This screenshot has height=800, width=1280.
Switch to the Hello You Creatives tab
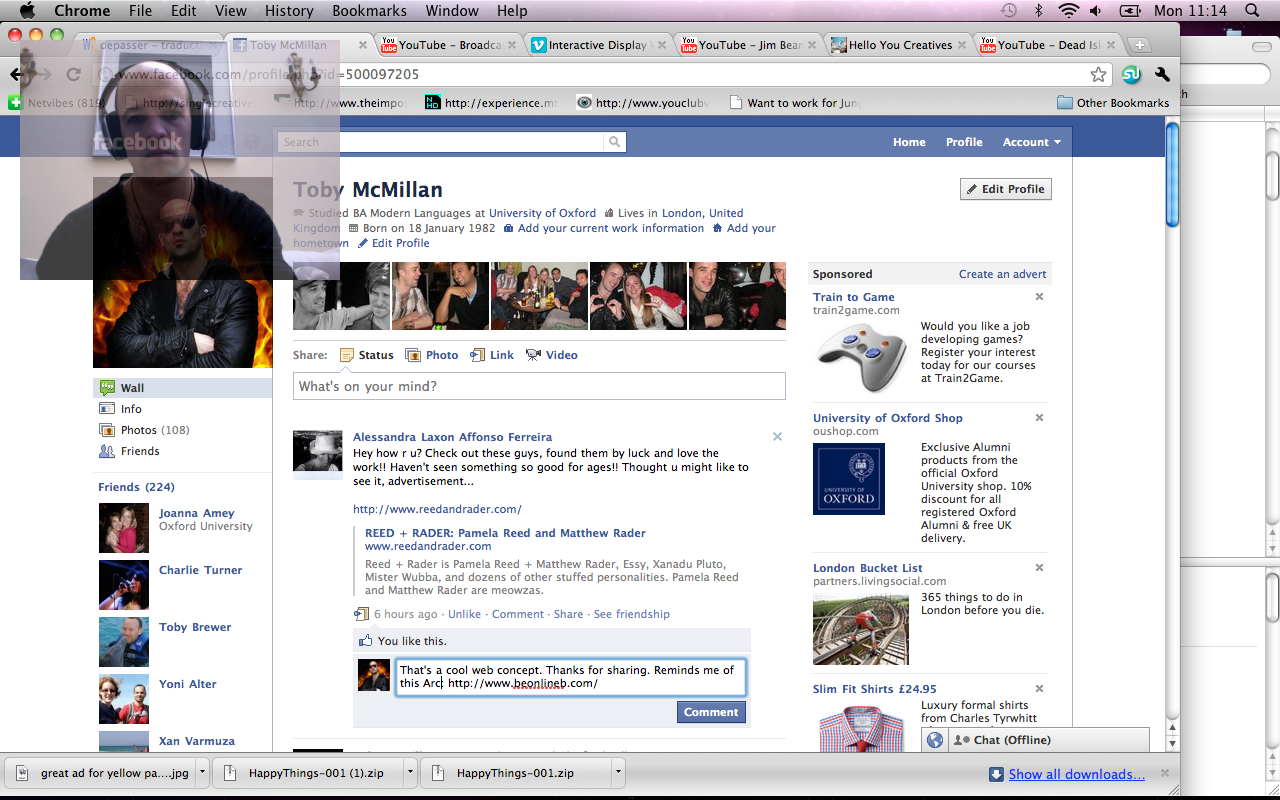pos(899,45)
